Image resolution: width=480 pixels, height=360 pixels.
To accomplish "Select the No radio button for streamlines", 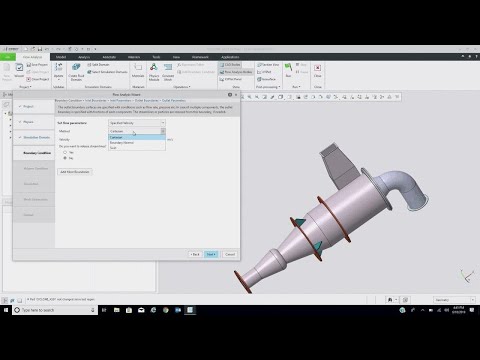I will pos(65,158).
